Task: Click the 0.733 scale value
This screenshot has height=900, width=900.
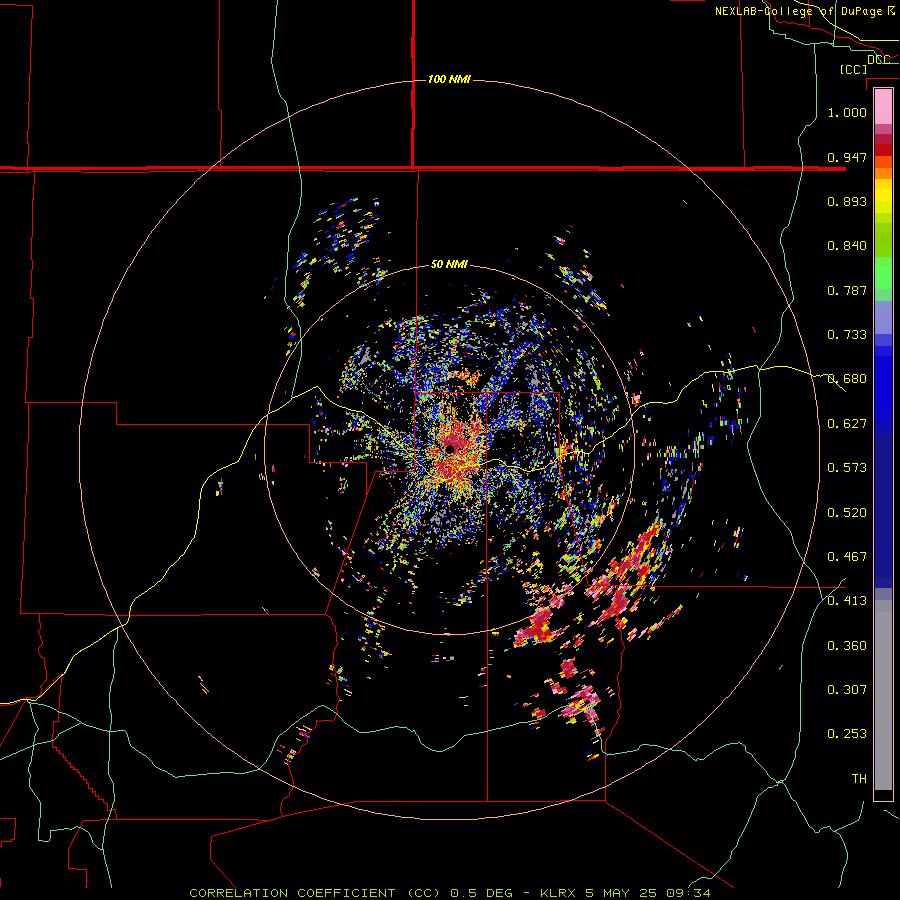Action: coord(847,335)
